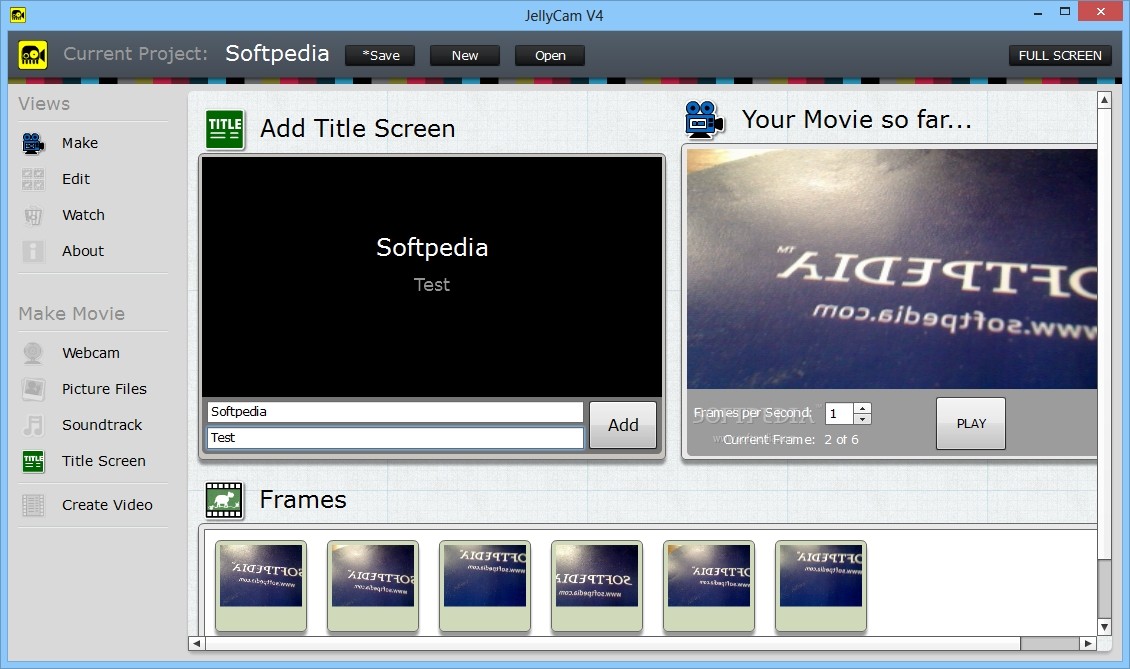
Task: Open the About info icon
Action: pos(32,252)
